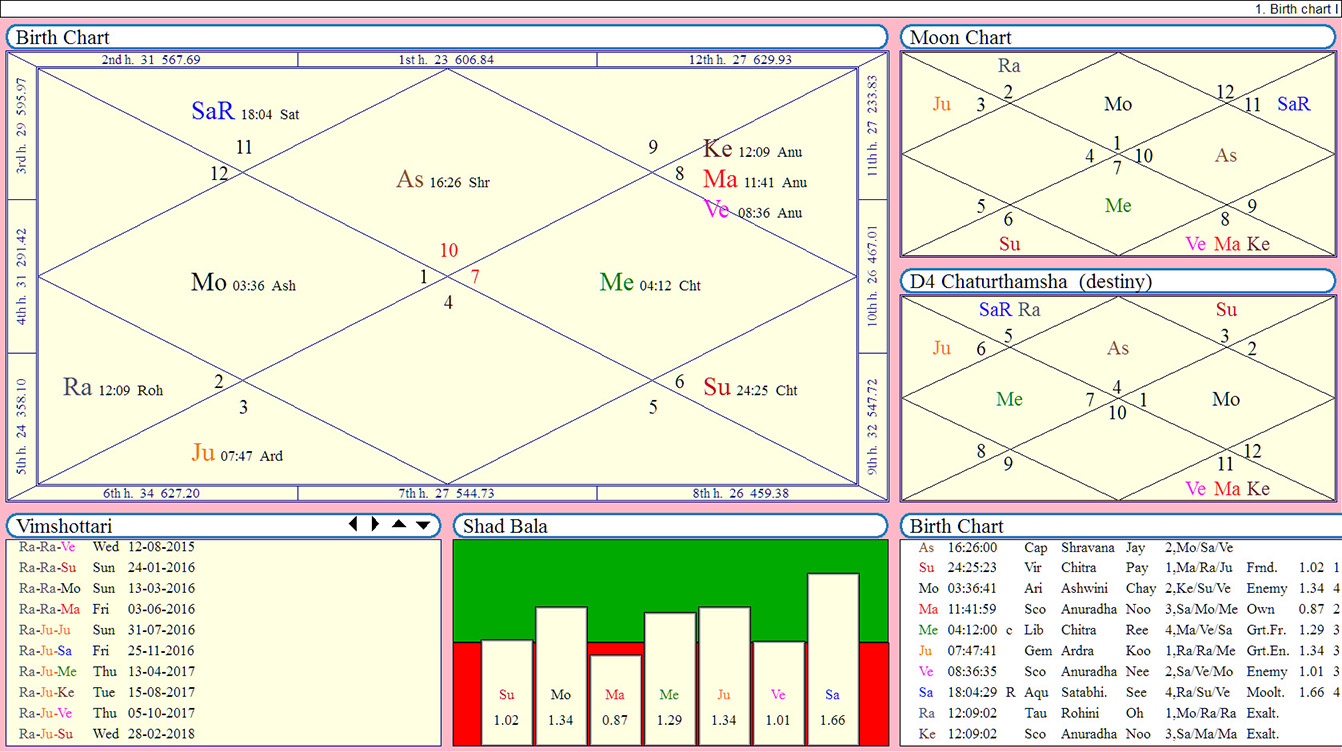
Task: Click the Saturn bar in Shad Bala
Action: point(833,659)
